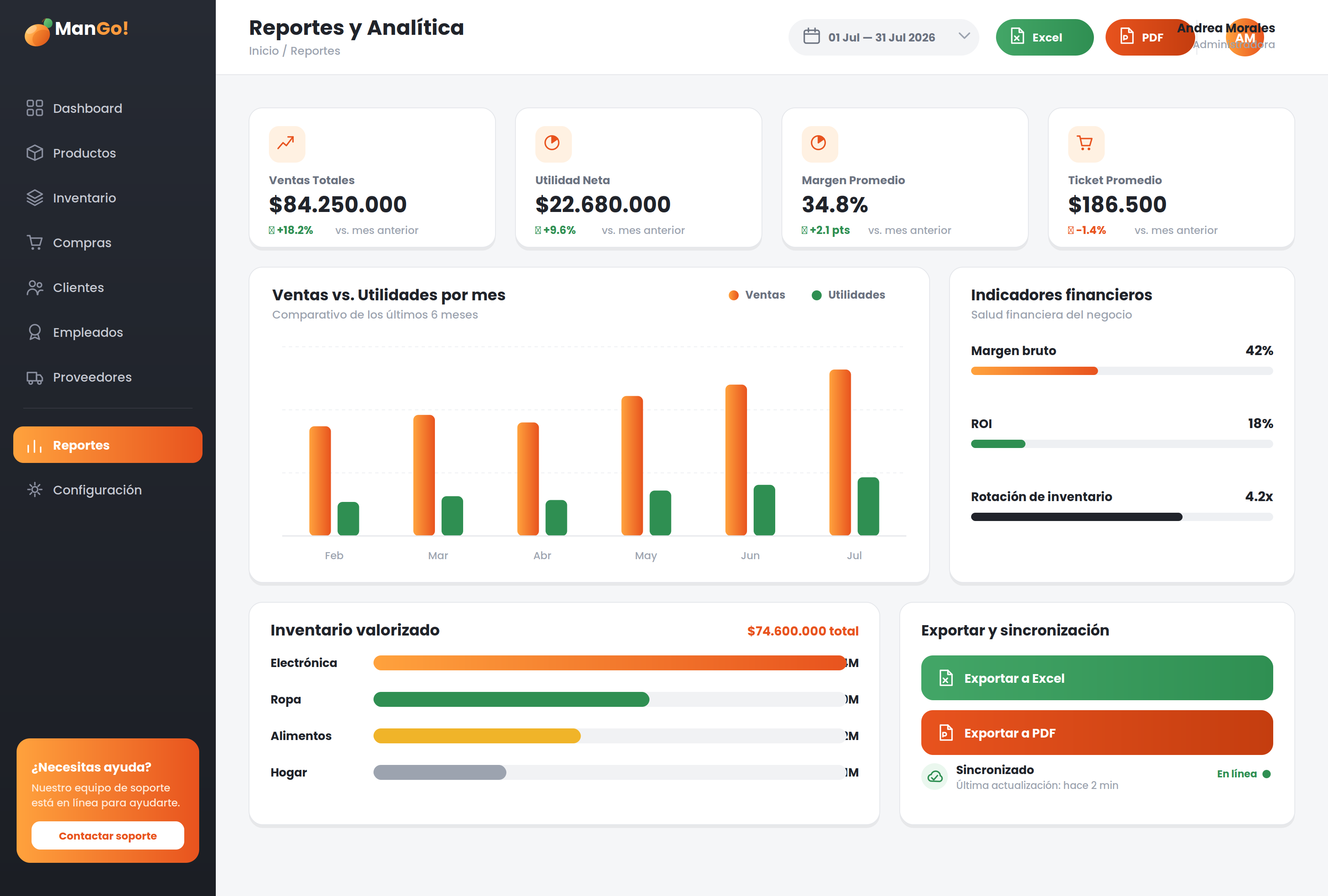Open the 01 Jul — 31 Jul 2026 picker
The image size is (1328, 896).
tap(884, 37)
